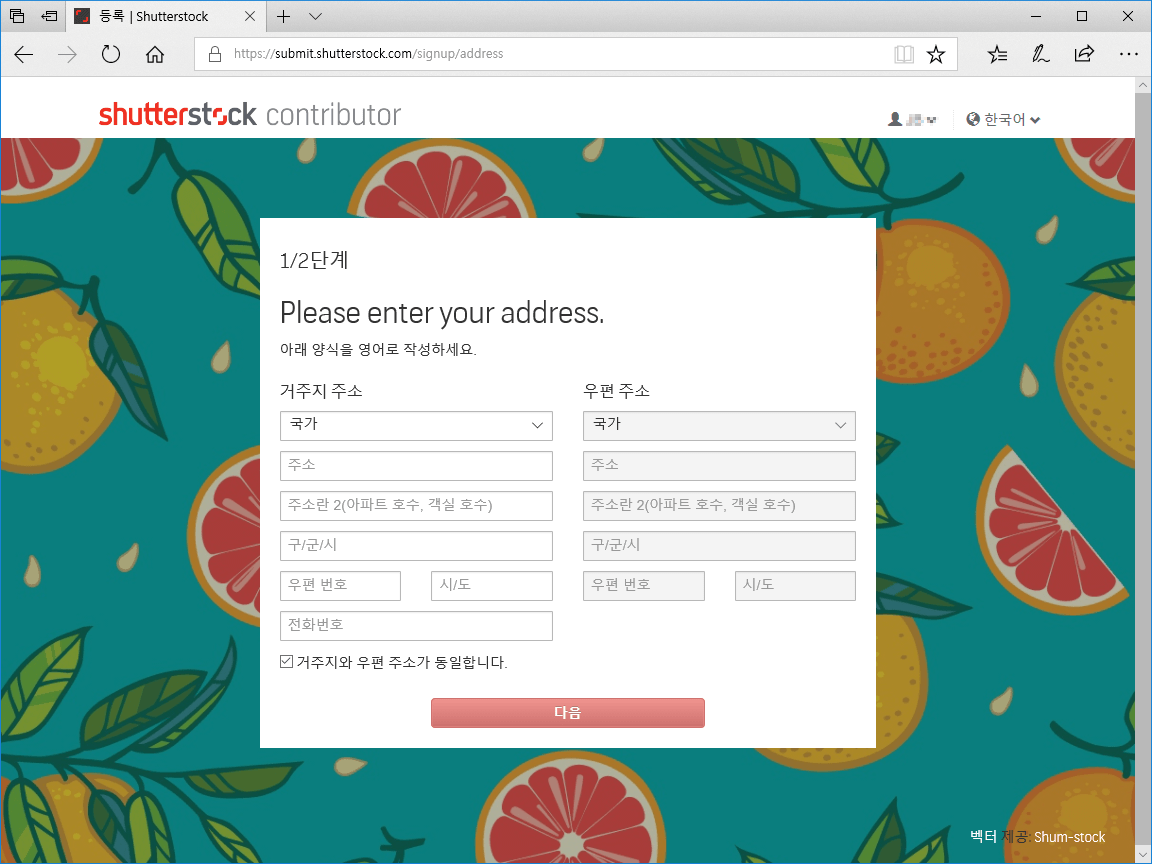Screen dimensions: 1152x864
Task: Click the mailing 시/도 state field
Action: 795,586
